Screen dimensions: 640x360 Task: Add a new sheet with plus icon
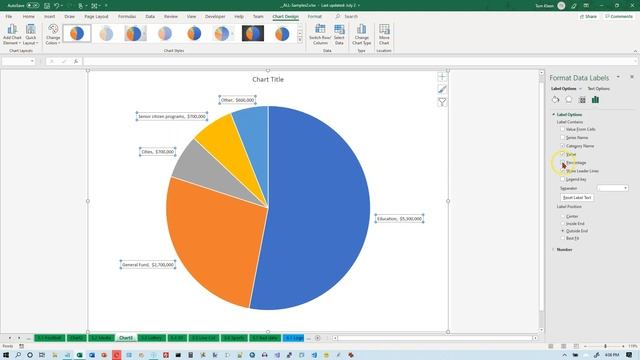point(318,338)
